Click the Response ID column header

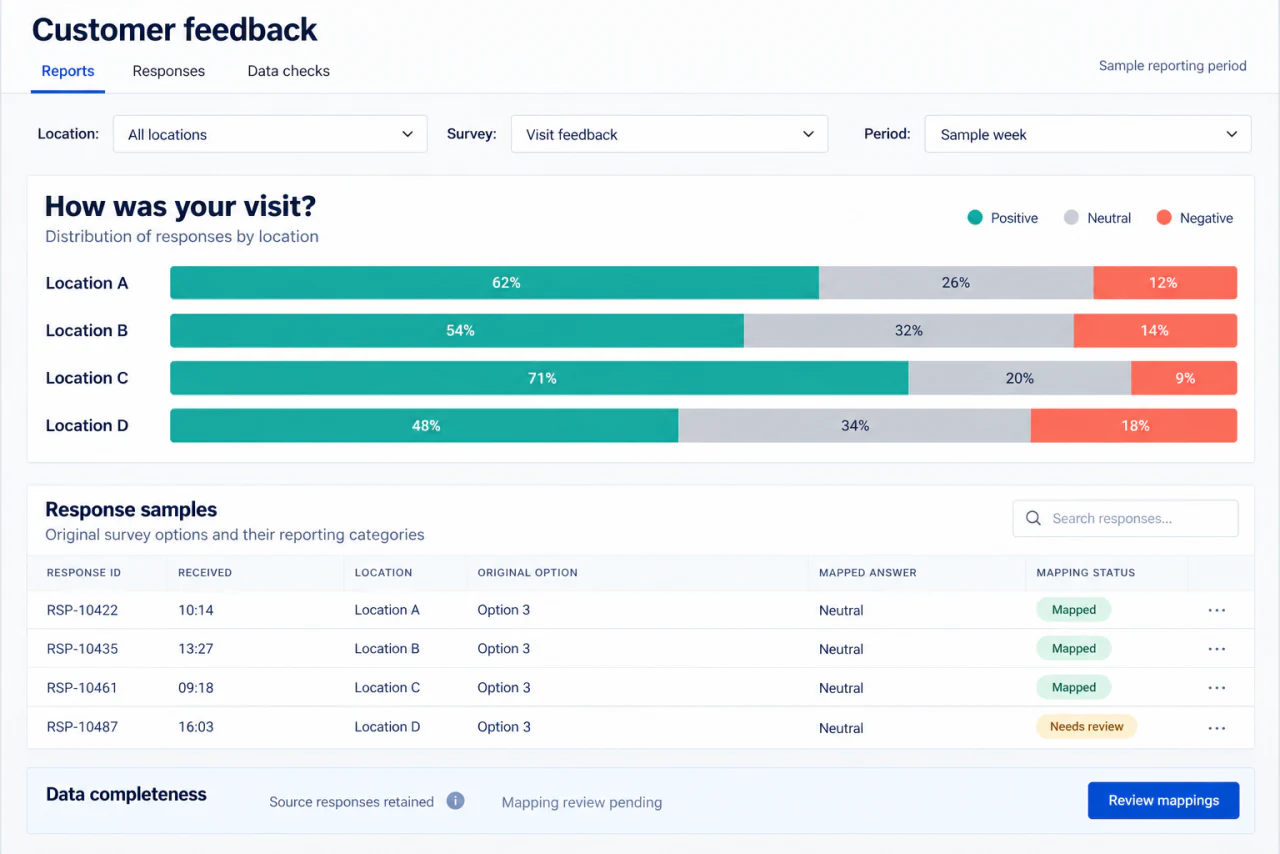click(x=84, y=573)
